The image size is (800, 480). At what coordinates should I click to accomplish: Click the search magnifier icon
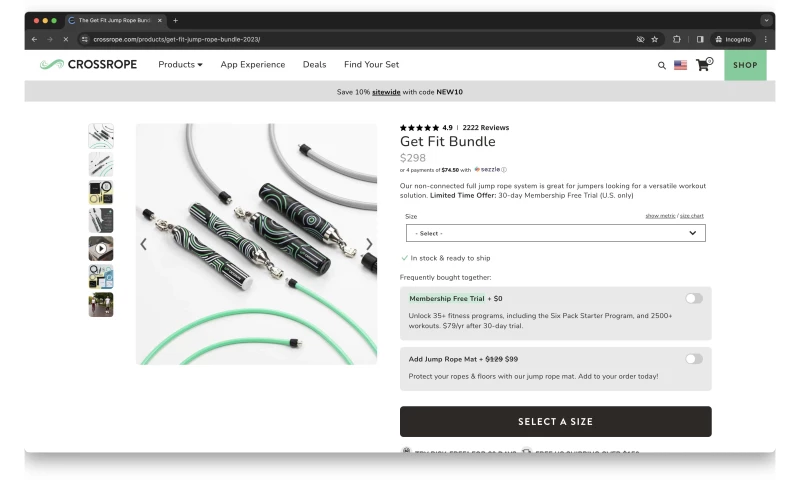click(661, 65)
